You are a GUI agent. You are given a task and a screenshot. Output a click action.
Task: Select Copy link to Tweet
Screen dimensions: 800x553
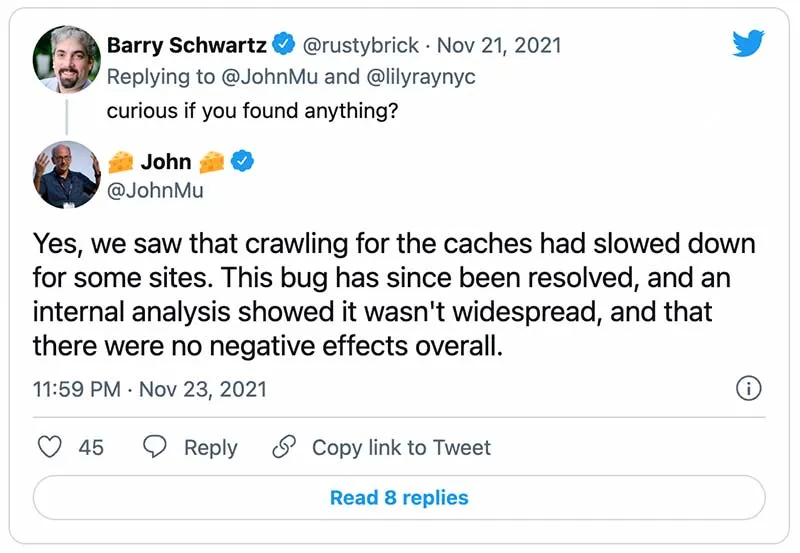click(x=401, y=447)
